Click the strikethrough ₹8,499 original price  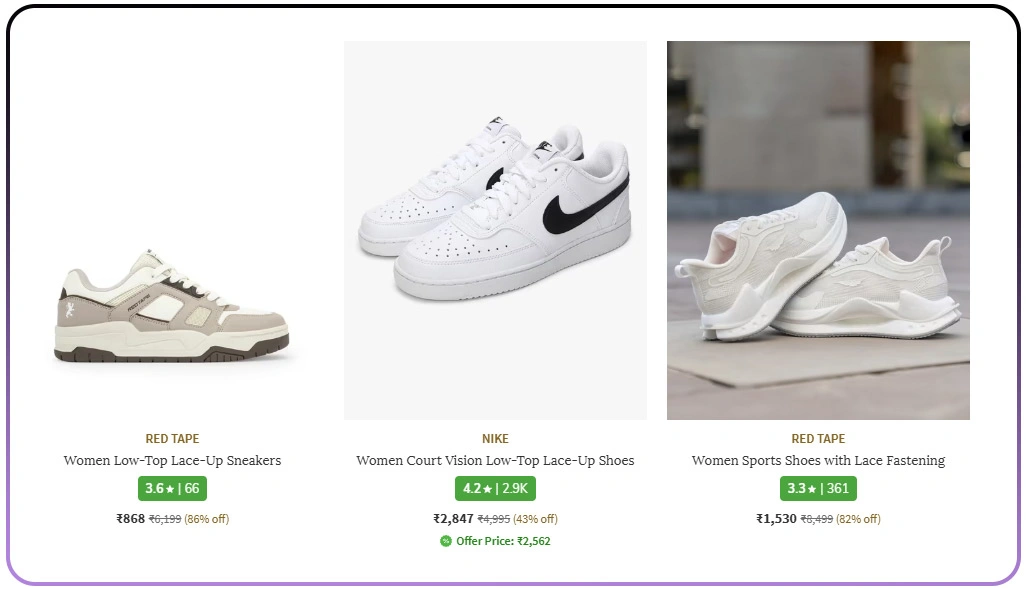tap(819, 518)
